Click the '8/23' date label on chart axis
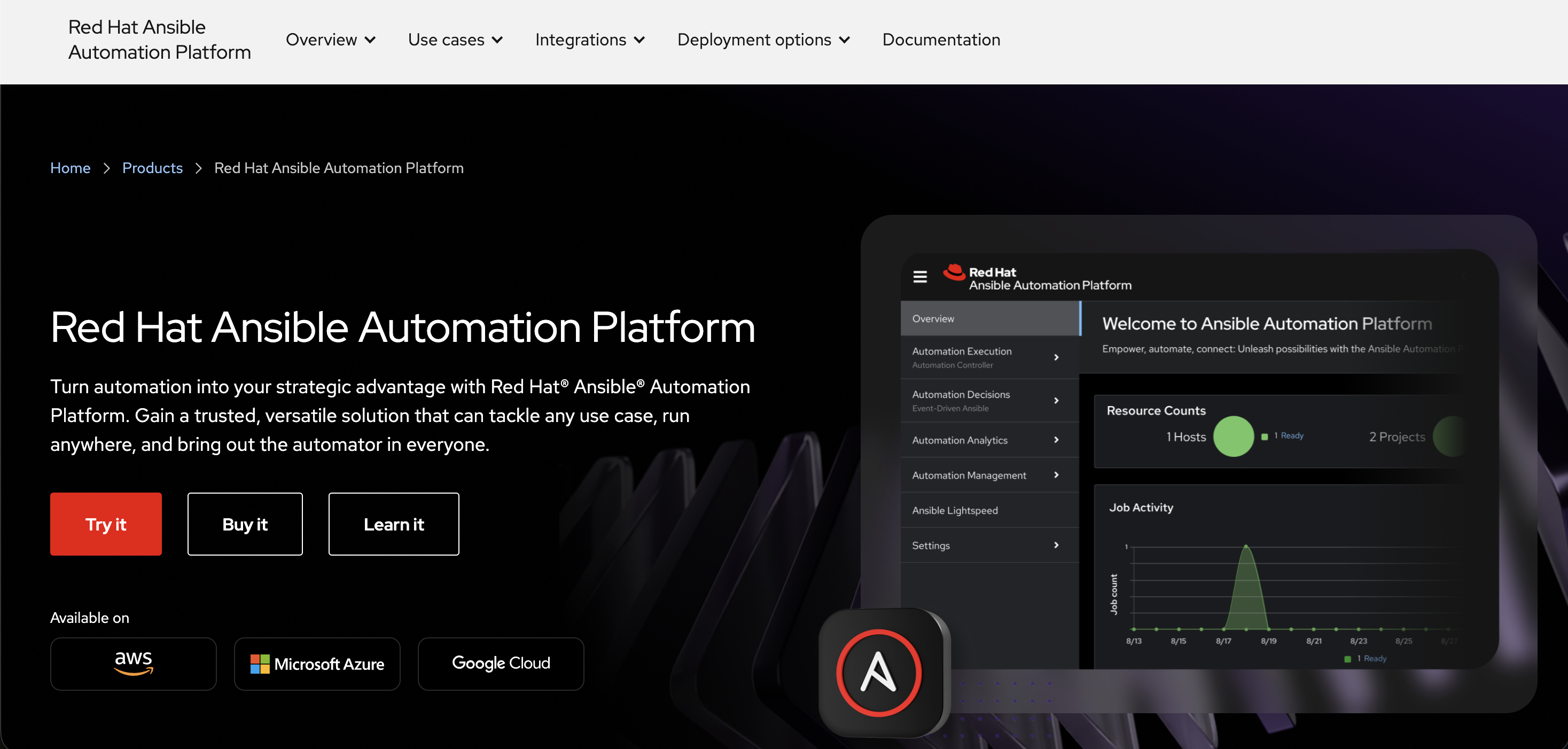The height and width of the screenshot is (749, 1568). pyautogui.click(x=1359, y=641)
